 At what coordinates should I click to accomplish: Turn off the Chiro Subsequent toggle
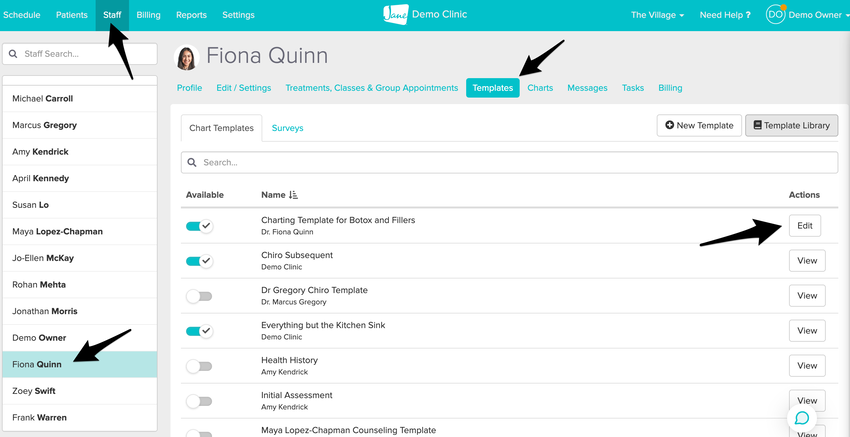[199, 261]
